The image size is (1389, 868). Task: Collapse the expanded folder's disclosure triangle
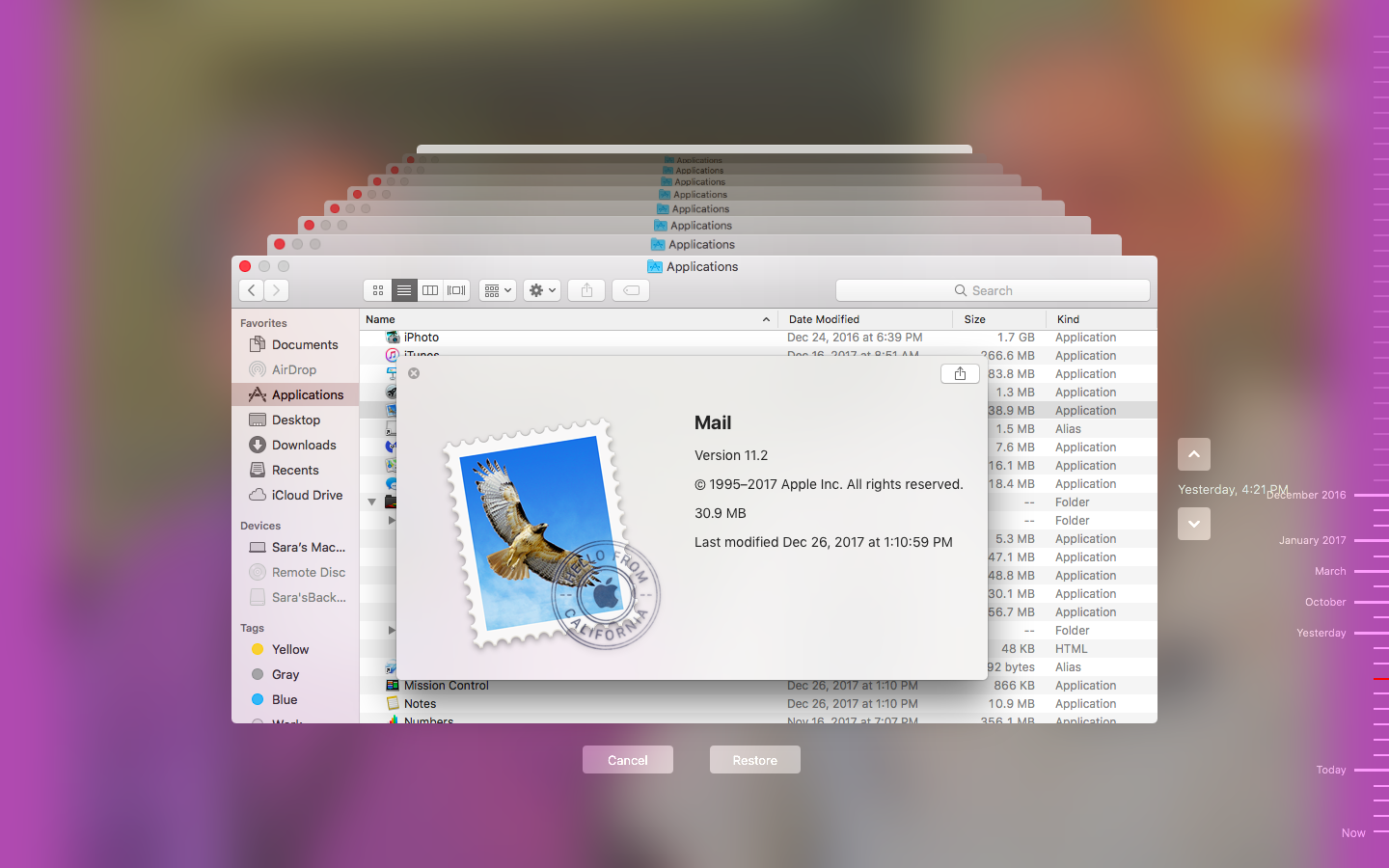coord(372,502)
